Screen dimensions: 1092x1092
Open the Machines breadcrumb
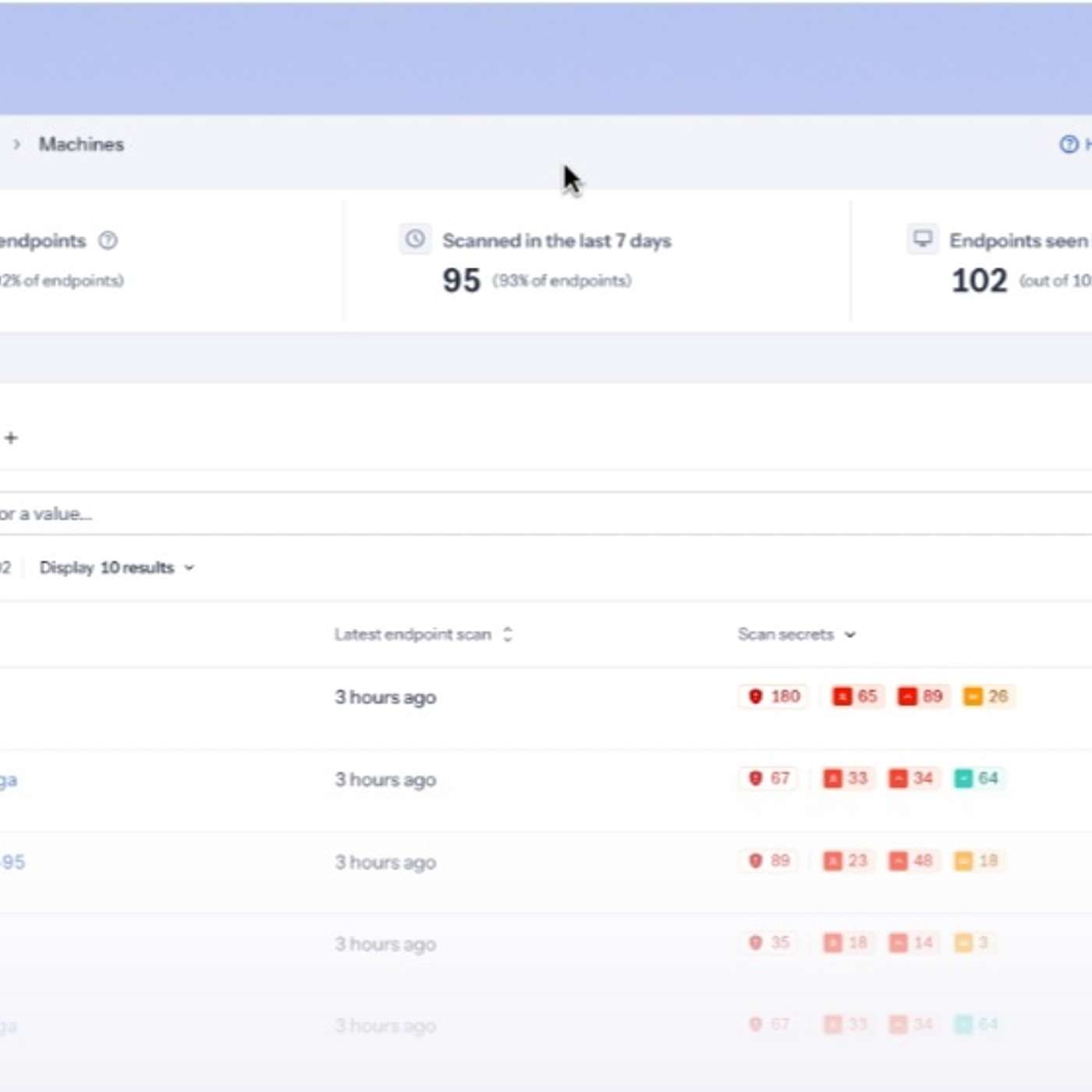click(x=81, y=144)
